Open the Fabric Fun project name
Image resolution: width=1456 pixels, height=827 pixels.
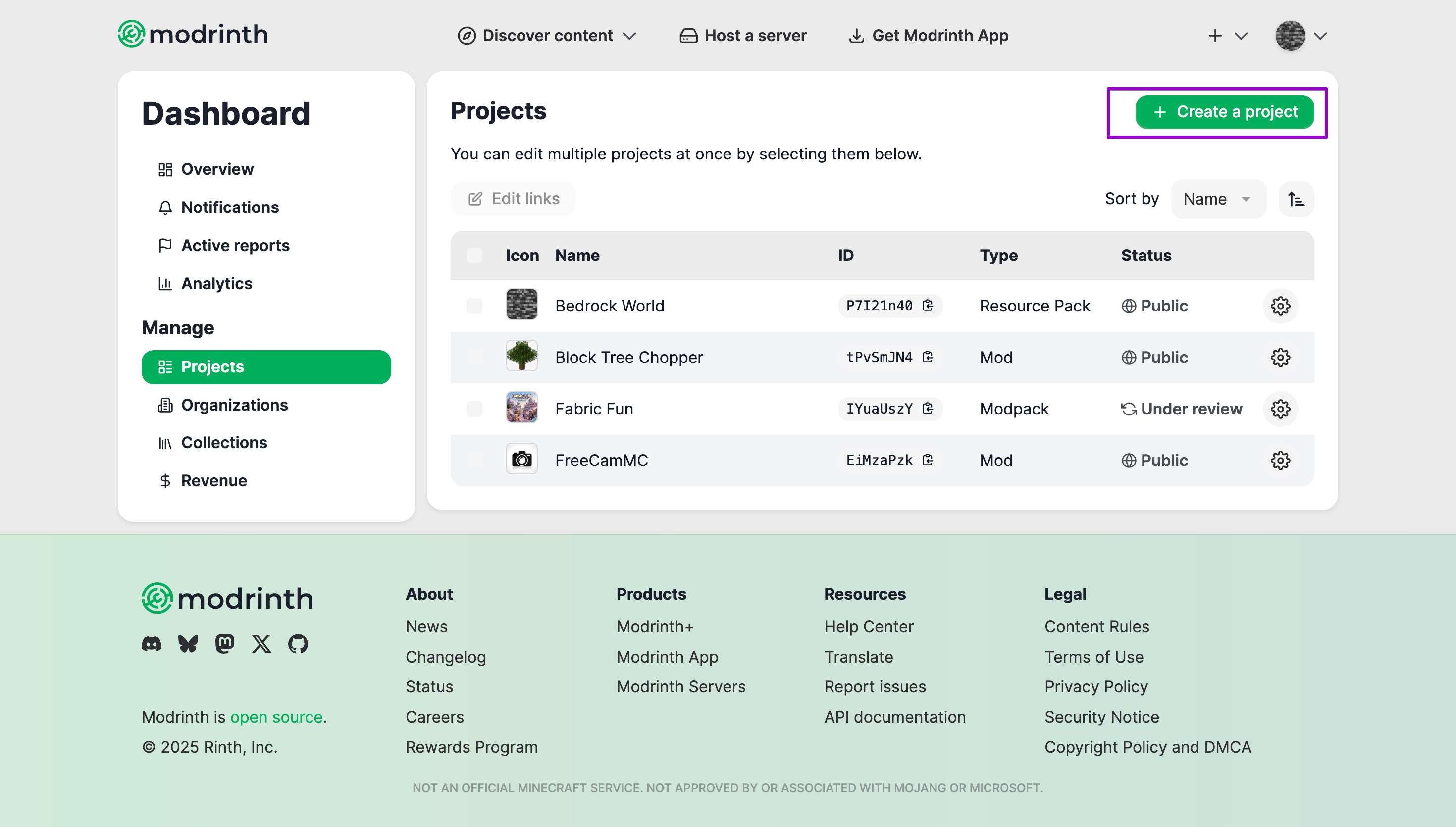(593, 409)
